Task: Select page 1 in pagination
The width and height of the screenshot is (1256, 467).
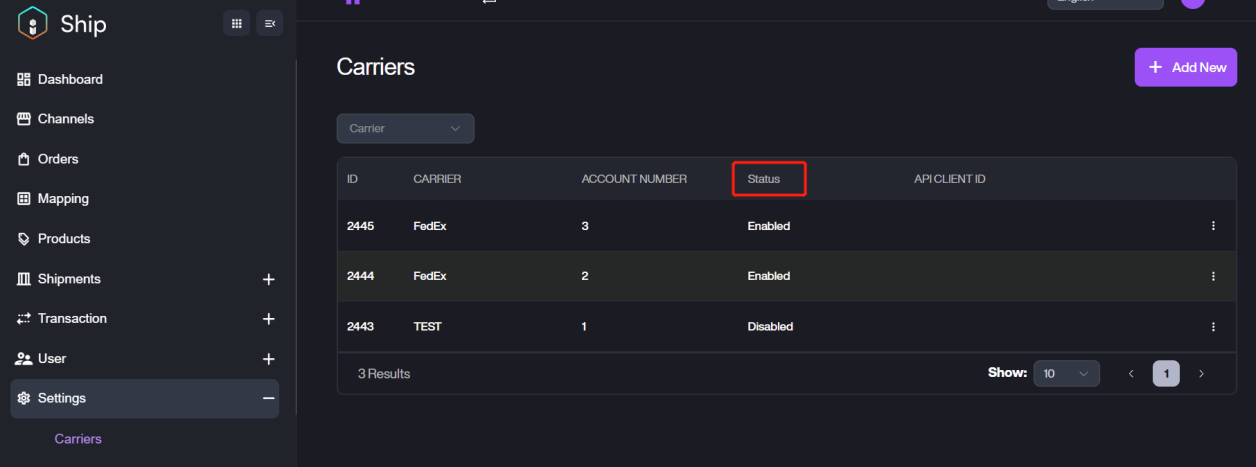Action: pos(1166,374)
